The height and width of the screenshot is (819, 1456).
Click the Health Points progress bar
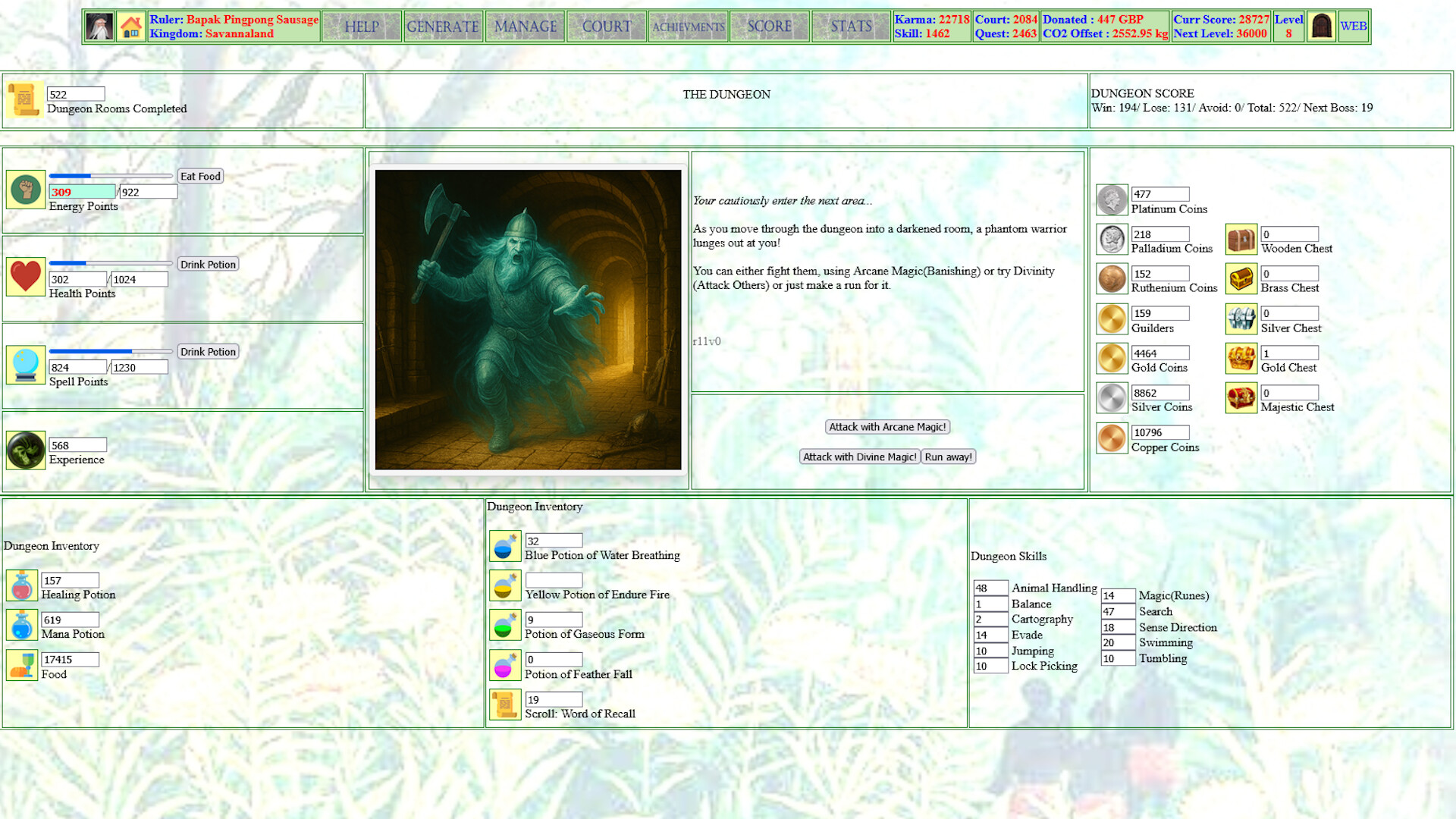(x=111, y=263)
